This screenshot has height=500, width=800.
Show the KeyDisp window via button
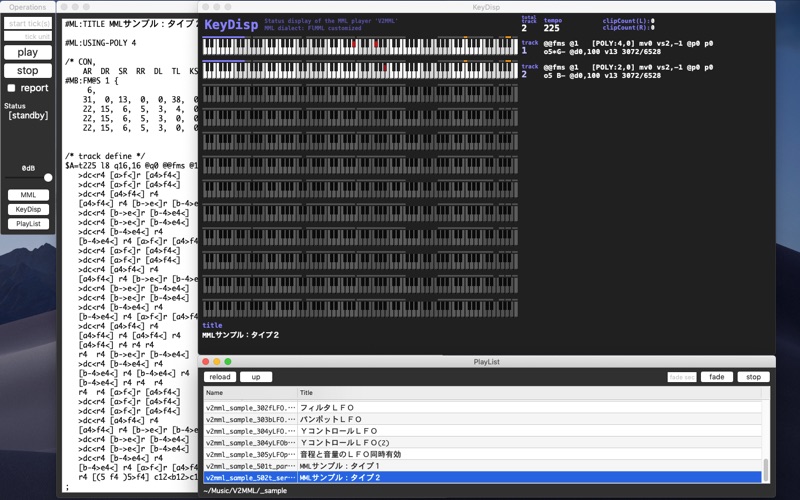(x=28, y=209)
